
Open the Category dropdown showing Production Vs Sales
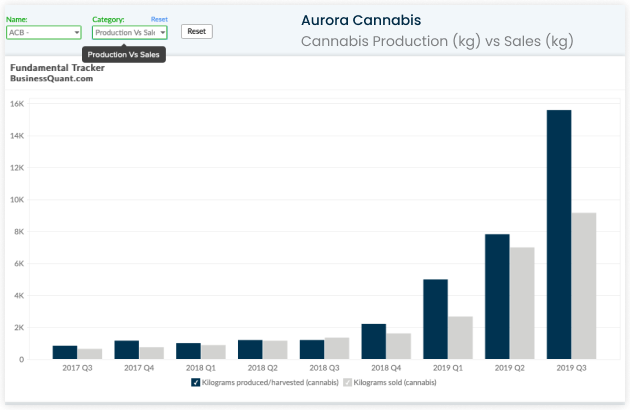(130, 33)
